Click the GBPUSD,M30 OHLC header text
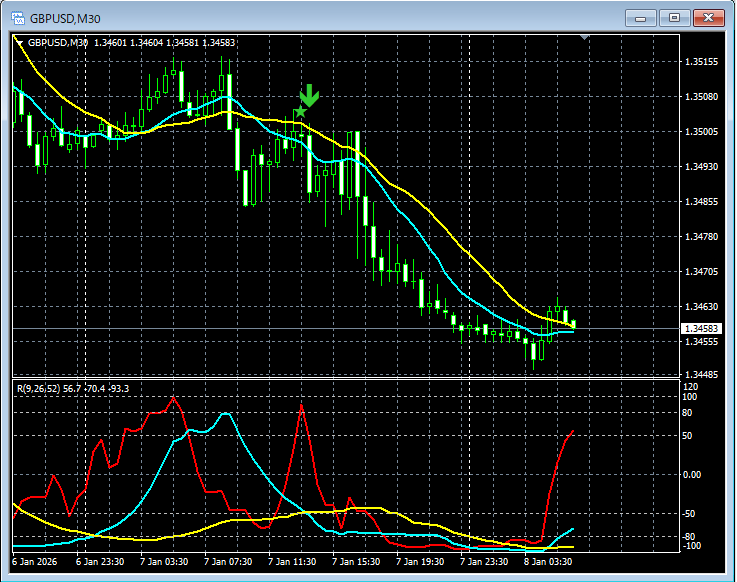737x582 pixels. (131, 43)
